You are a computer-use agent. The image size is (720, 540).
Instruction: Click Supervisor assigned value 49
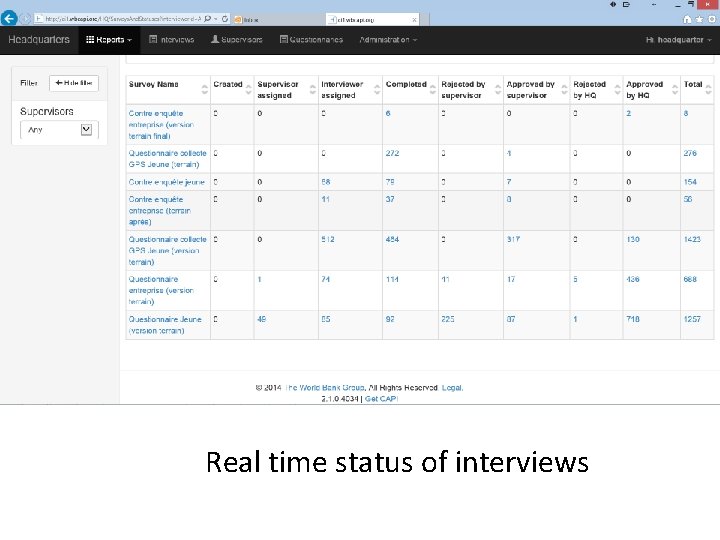tap(262, 319)
